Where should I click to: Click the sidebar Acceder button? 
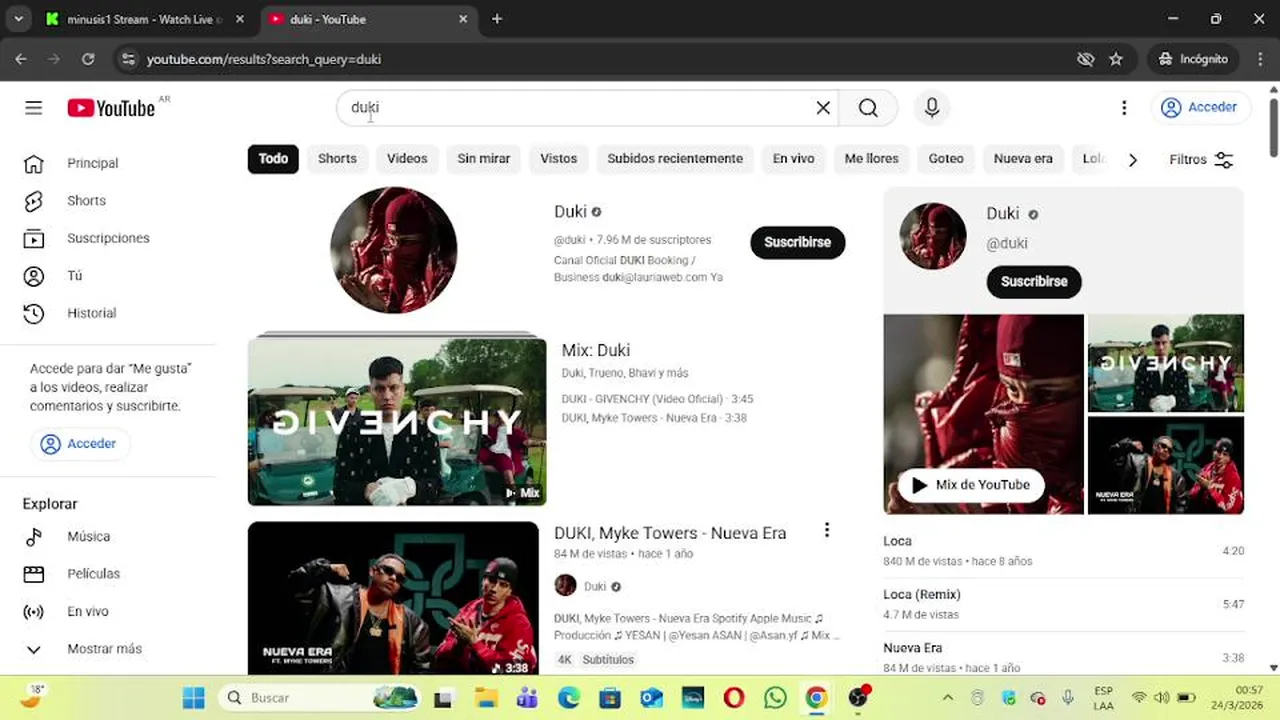[x=79, y=444]
